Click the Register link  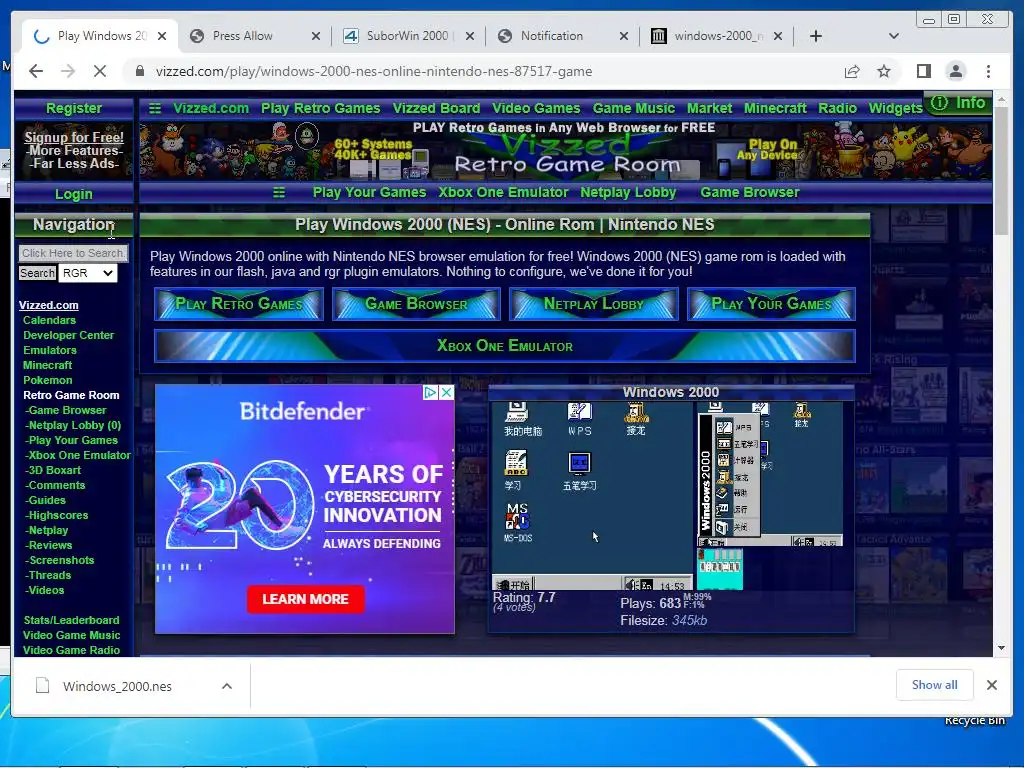(x=74, y=108)
